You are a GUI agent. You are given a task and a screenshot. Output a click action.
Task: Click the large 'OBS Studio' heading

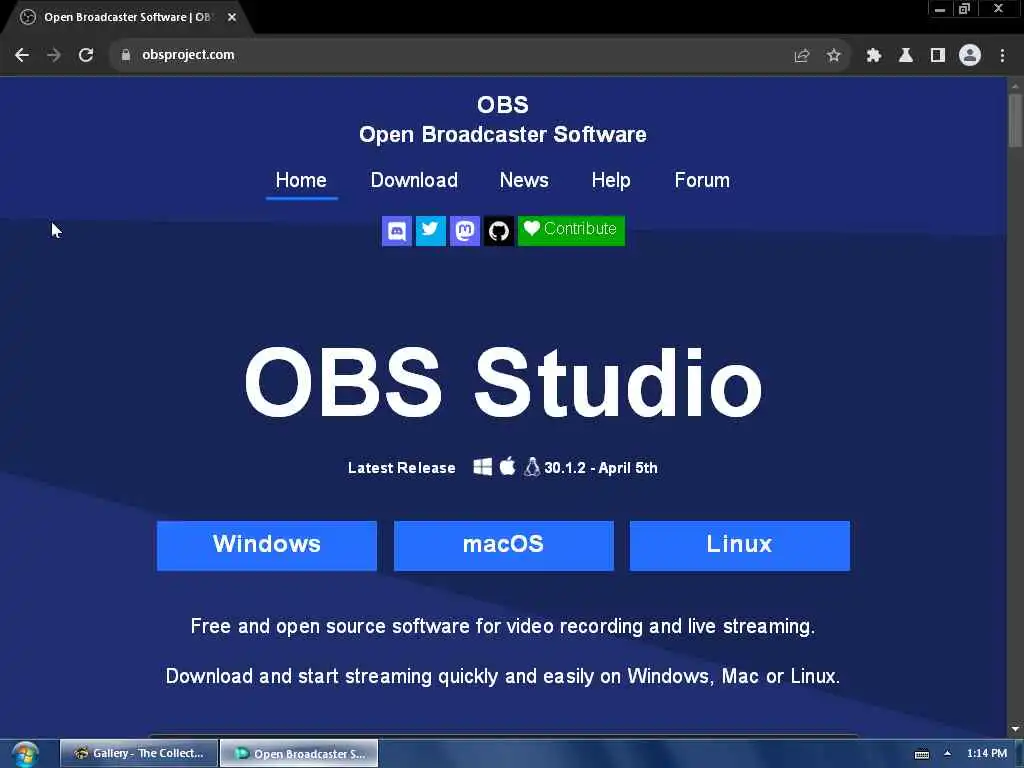[x=503, y=383]
